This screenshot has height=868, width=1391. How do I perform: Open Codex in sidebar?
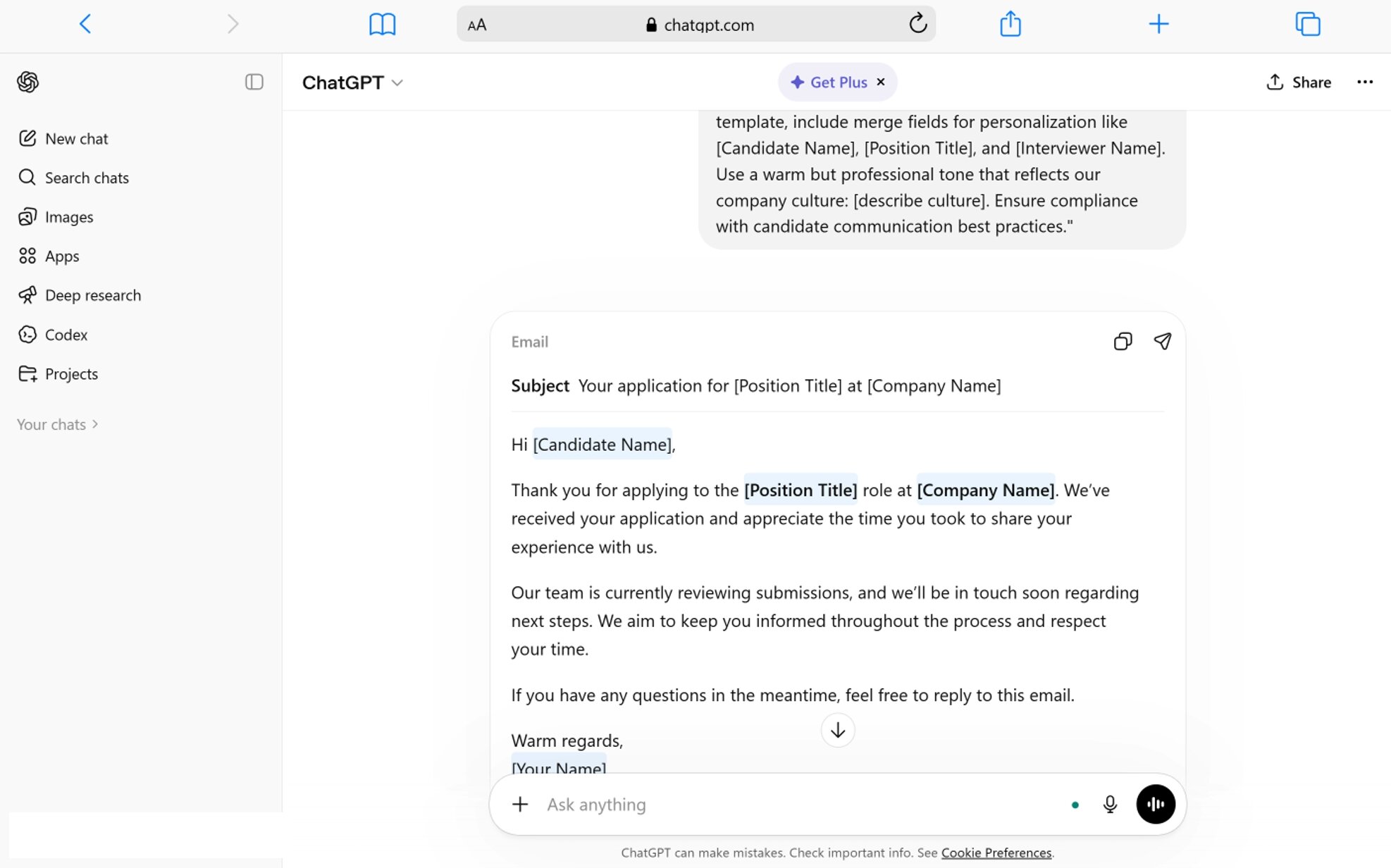coord(53,335)
